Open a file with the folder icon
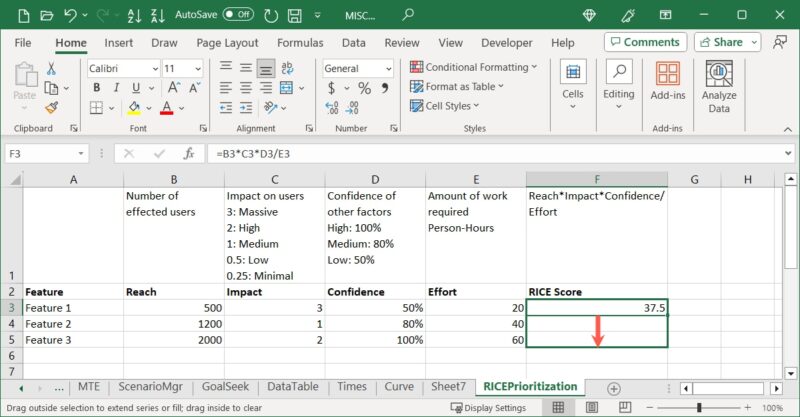Viewport: 800px width, 417px height. (46, 15)
